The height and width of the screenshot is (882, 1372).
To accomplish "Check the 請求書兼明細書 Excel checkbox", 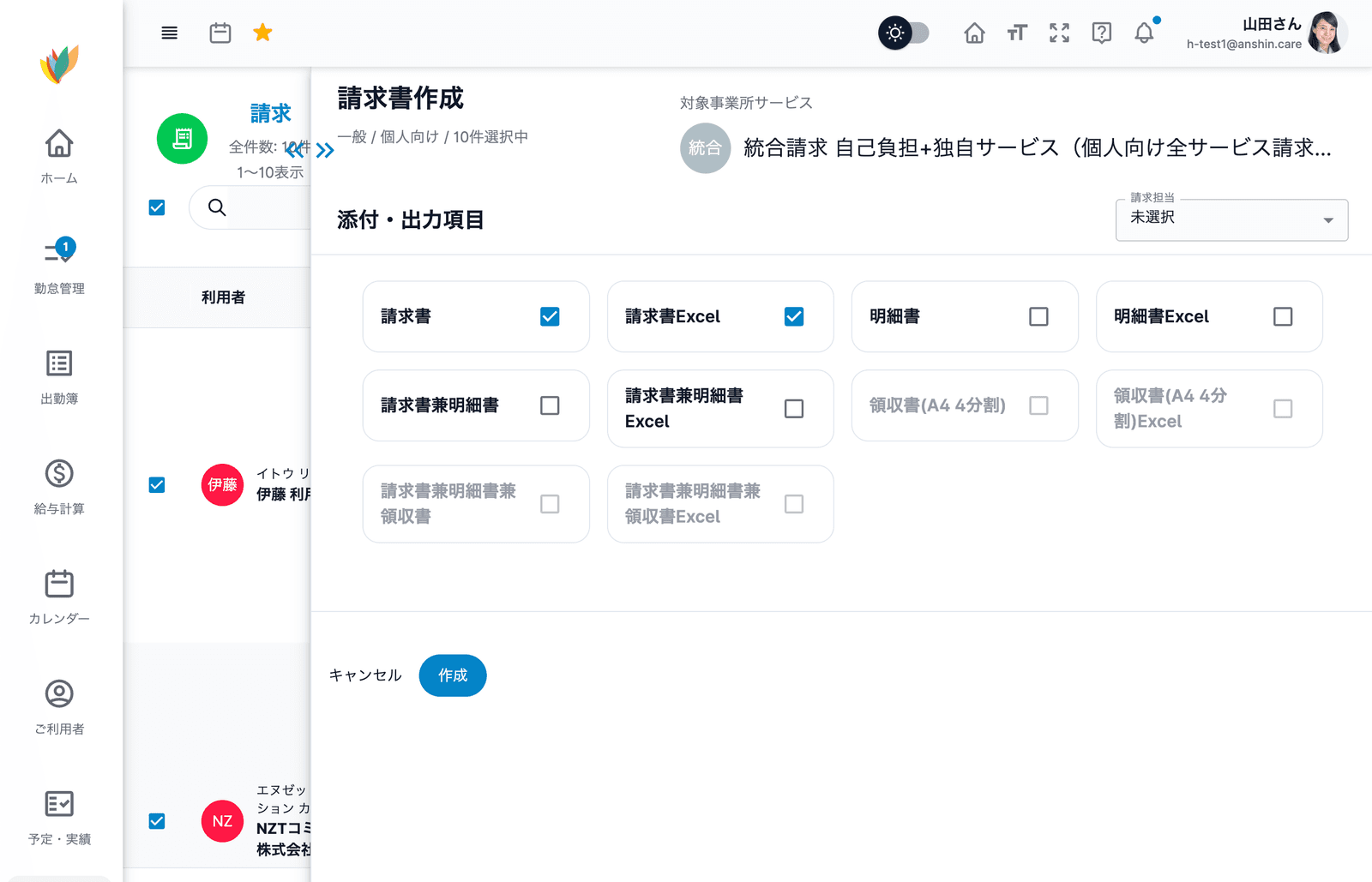I will click(794, 409).
